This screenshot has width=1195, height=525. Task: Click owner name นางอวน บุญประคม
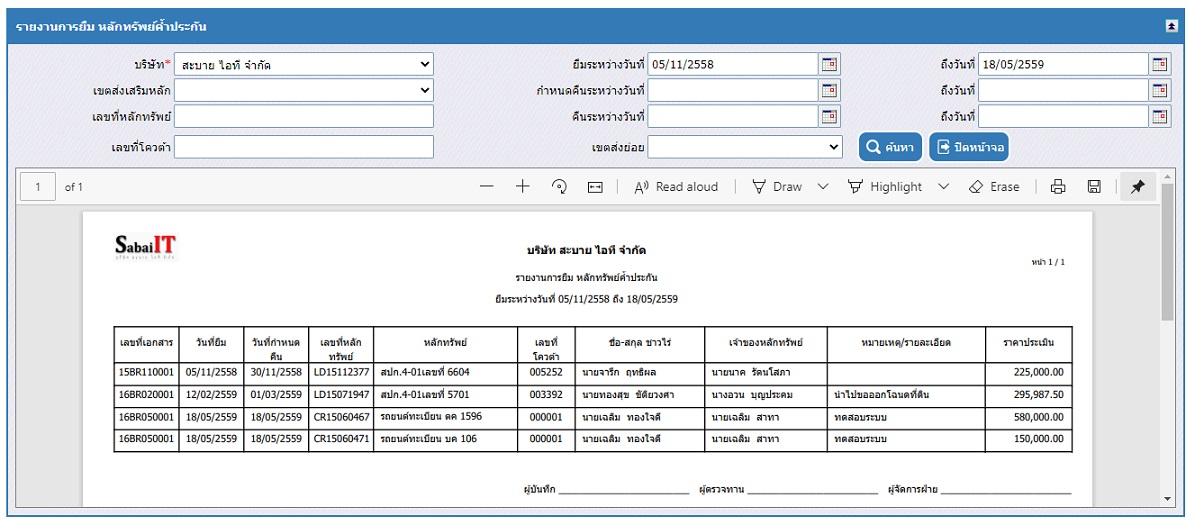coord(752,395)
